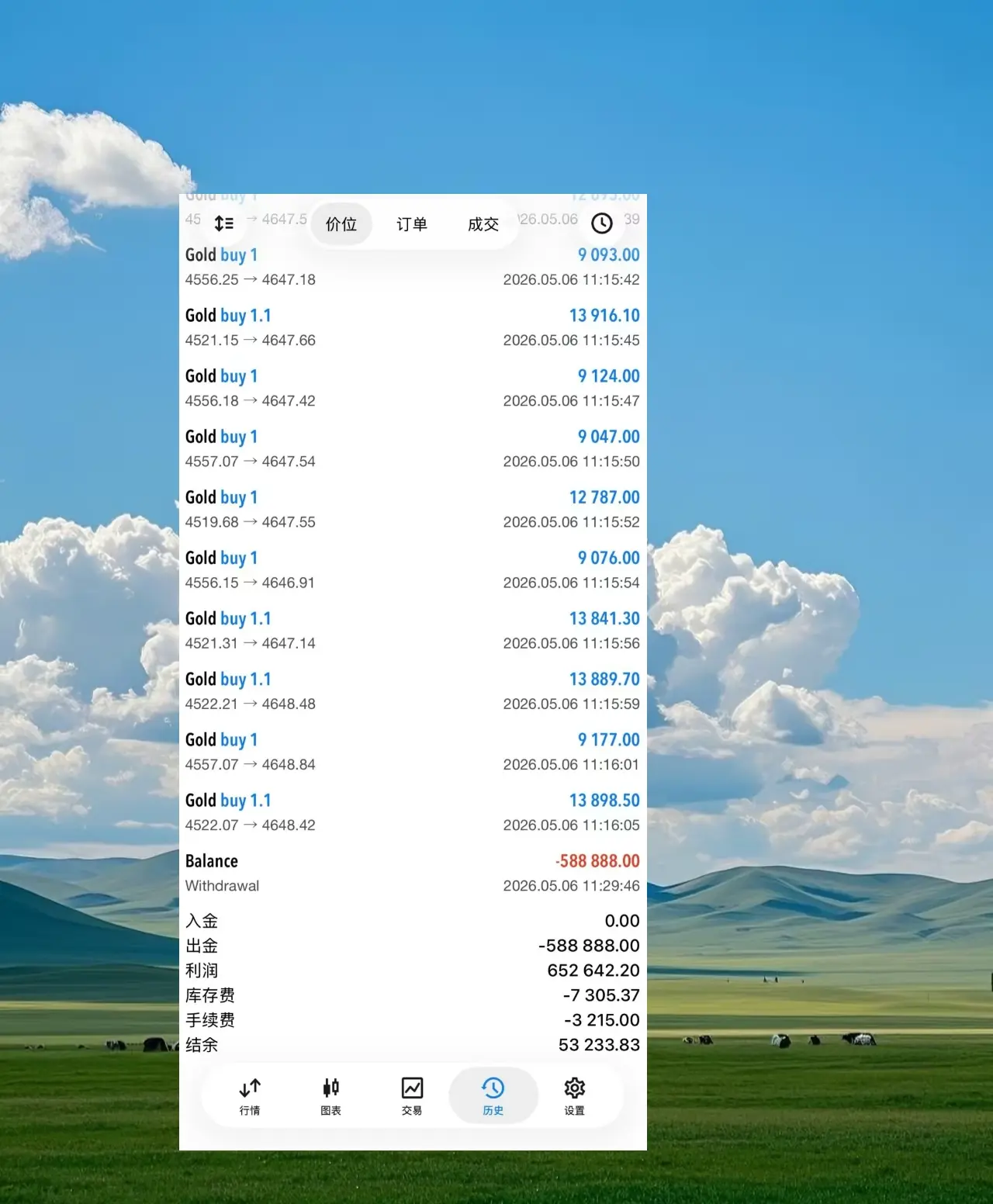Open the Balance Withdrawal entry
This screenshot has width=993, height=1204.
(413, 872)
